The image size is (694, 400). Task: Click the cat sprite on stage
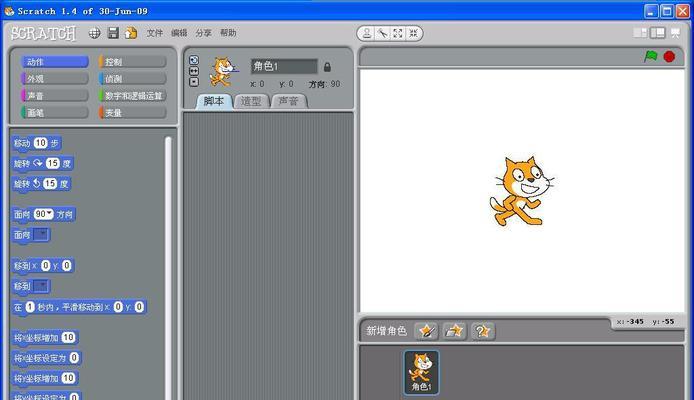[520, 191]
